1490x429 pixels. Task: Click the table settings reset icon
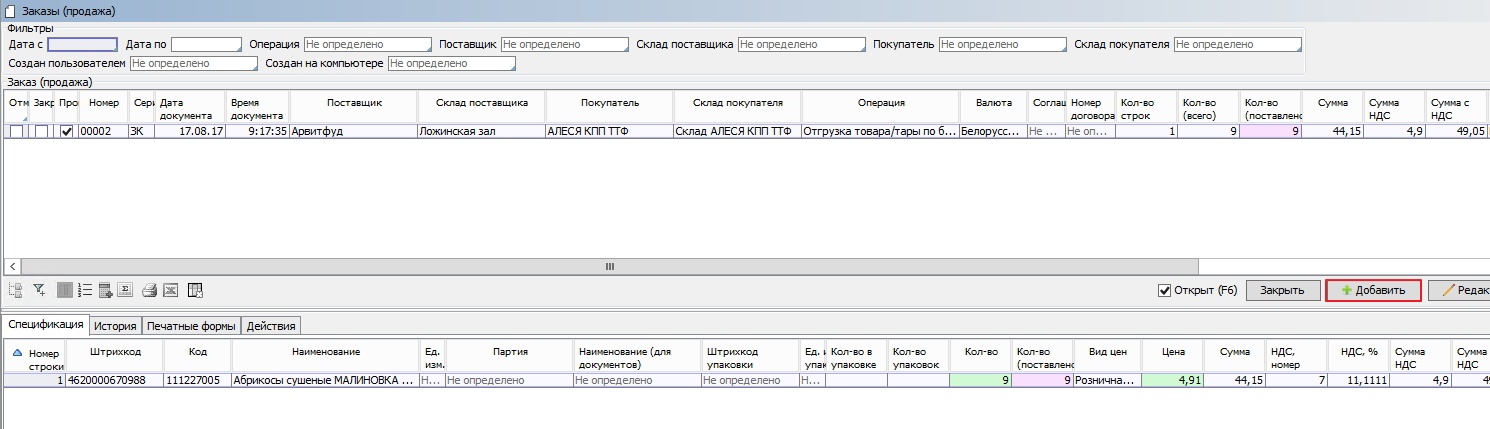click(x=195, y=290)
